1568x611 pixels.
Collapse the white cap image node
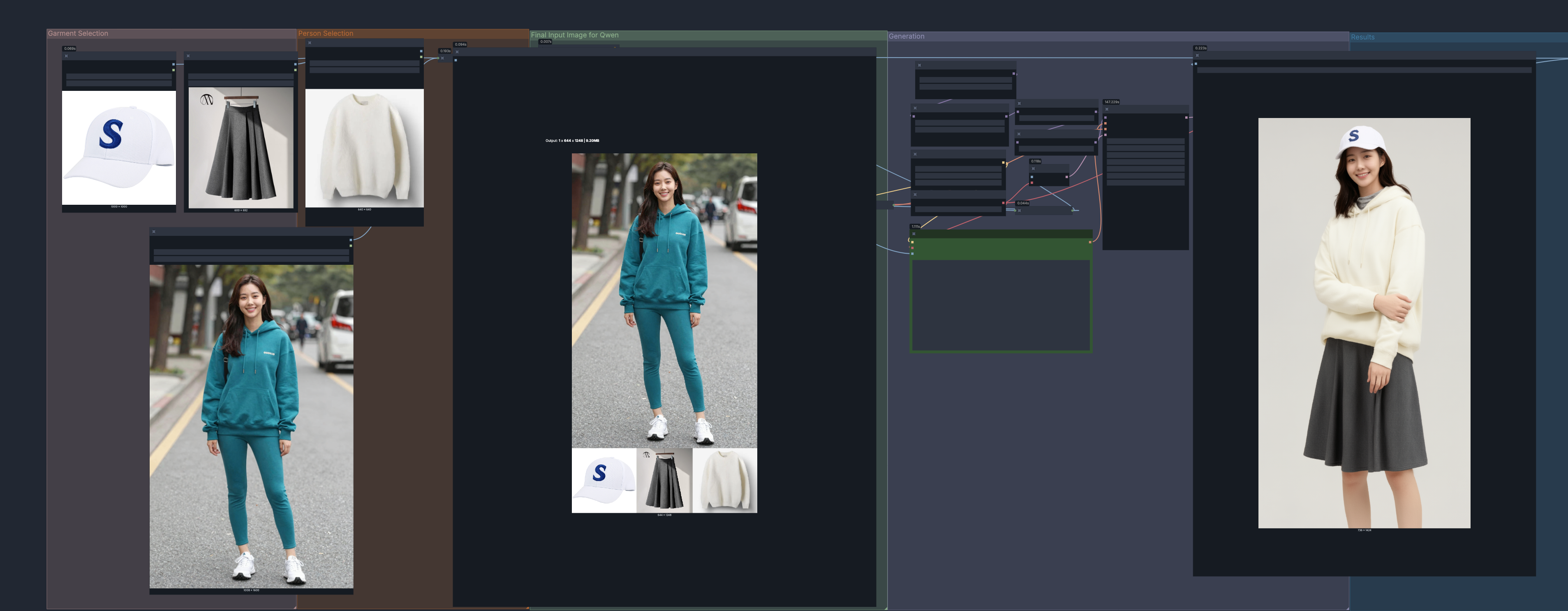(x=66, y=56)
